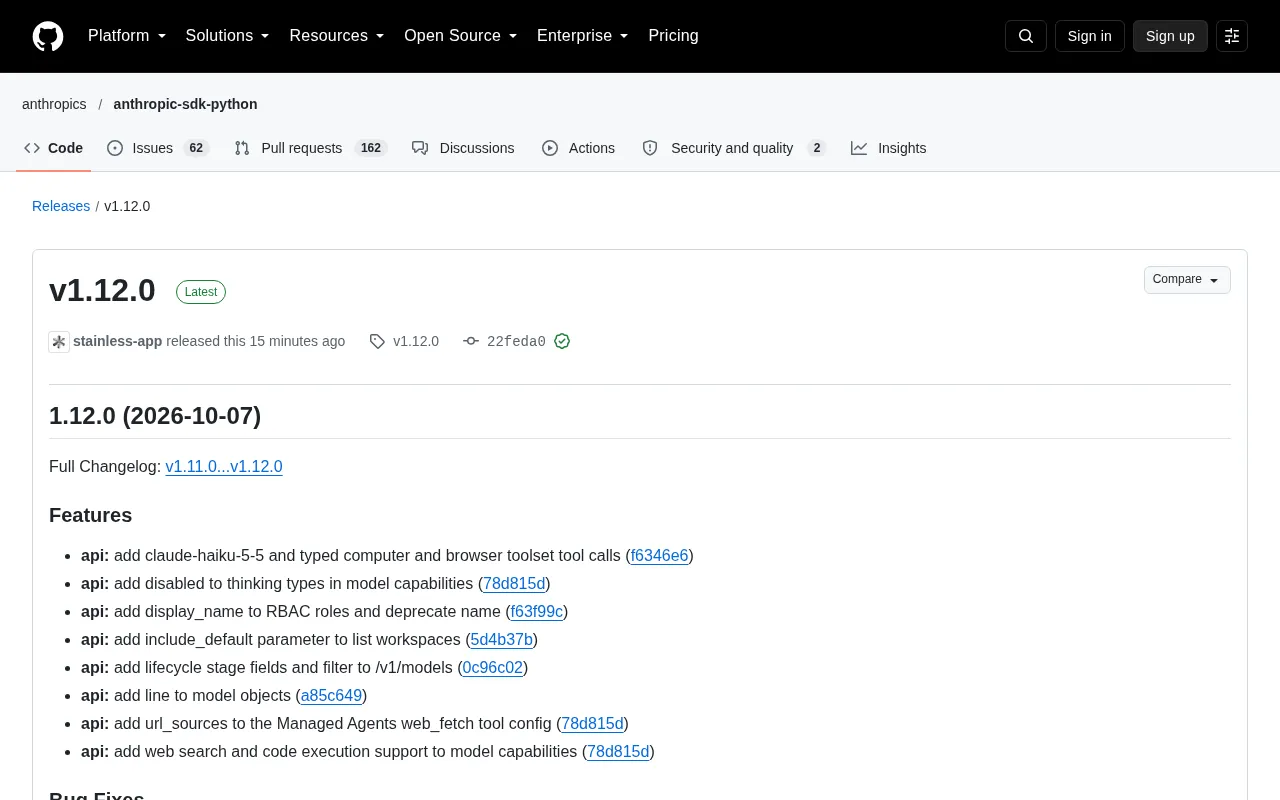Screen dimensions: 1280x800
Task: Select the v1.12.0 release title
Action: coord(102,290)
